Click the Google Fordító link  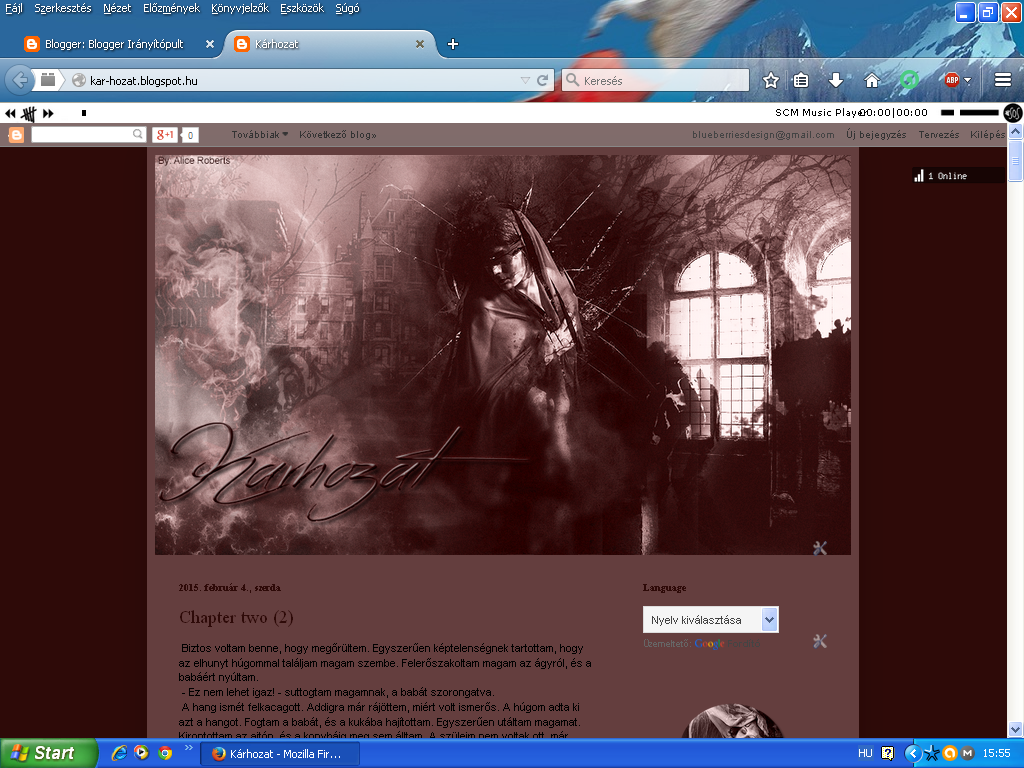pyautogui.click(x=727, y=644)
